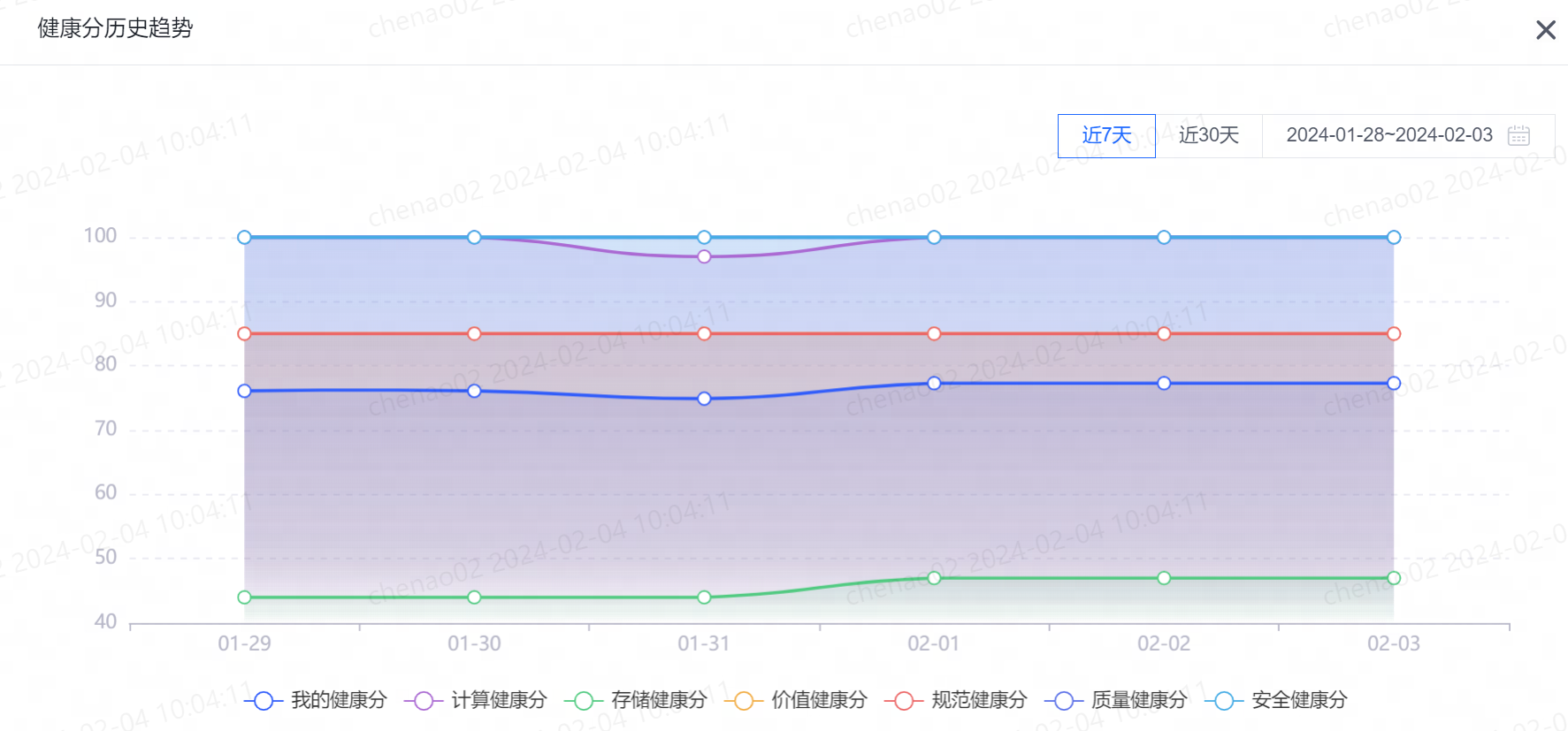This screenshot has width=1568, height=731.
Task: Click 计算健康分 purple data point on 01-31
Action: click(x=704, y=256)
